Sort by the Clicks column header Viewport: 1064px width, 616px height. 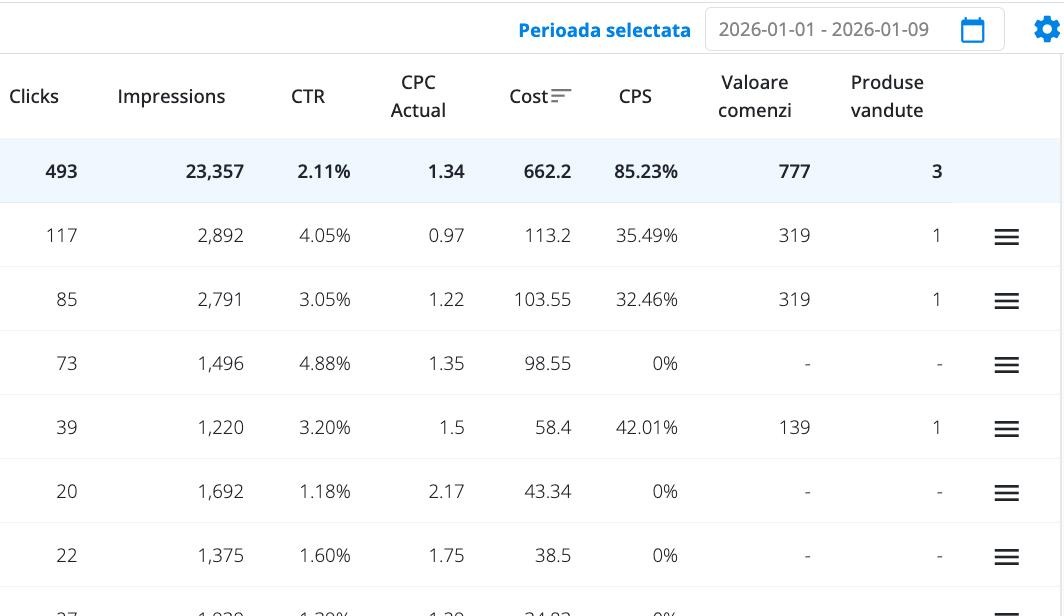click(34, 97)
